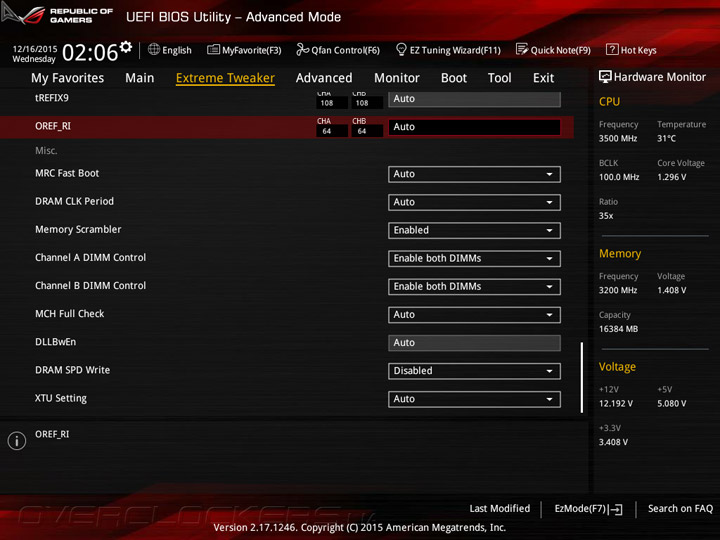
Task: Click Hot Keys question mark icon
Action: click(x=612, y=49)
